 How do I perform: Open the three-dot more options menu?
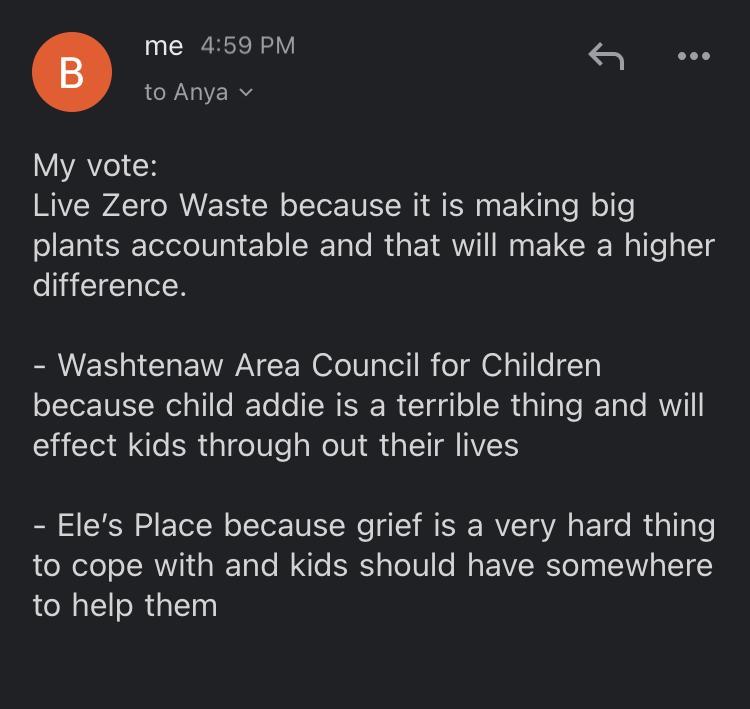point(692,57)
